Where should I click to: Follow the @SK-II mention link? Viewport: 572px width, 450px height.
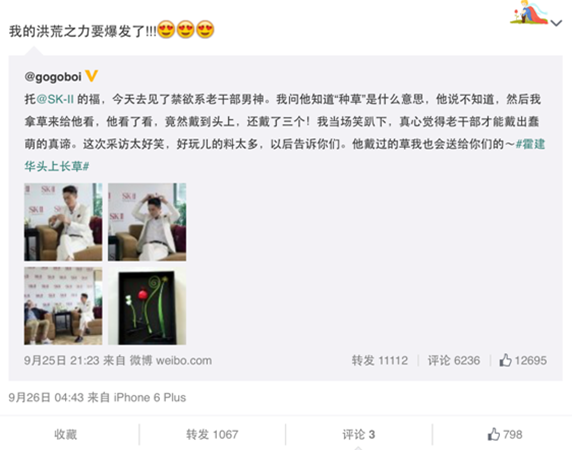coord(55,99)
